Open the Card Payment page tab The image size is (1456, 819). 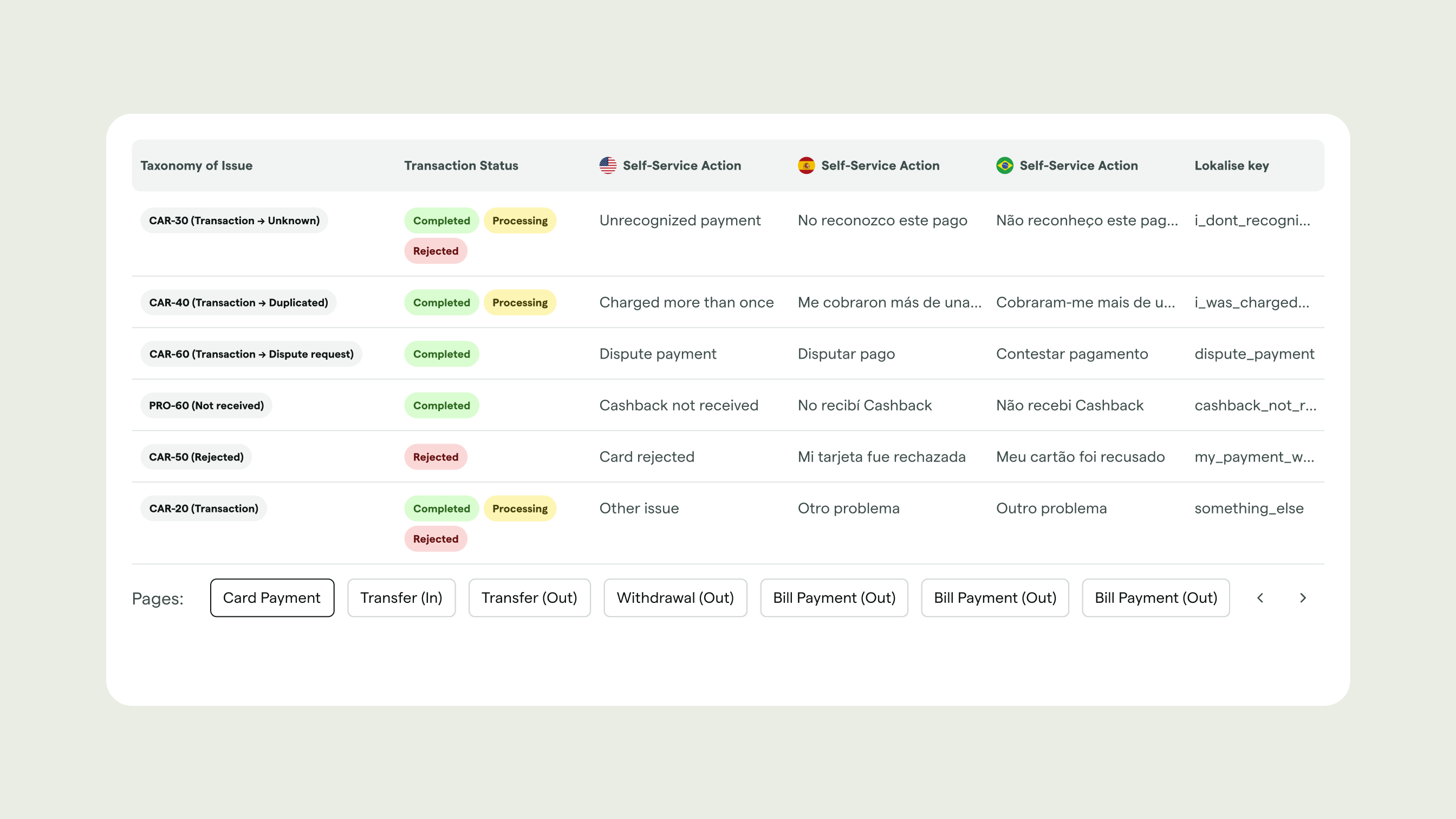[272, 597]
